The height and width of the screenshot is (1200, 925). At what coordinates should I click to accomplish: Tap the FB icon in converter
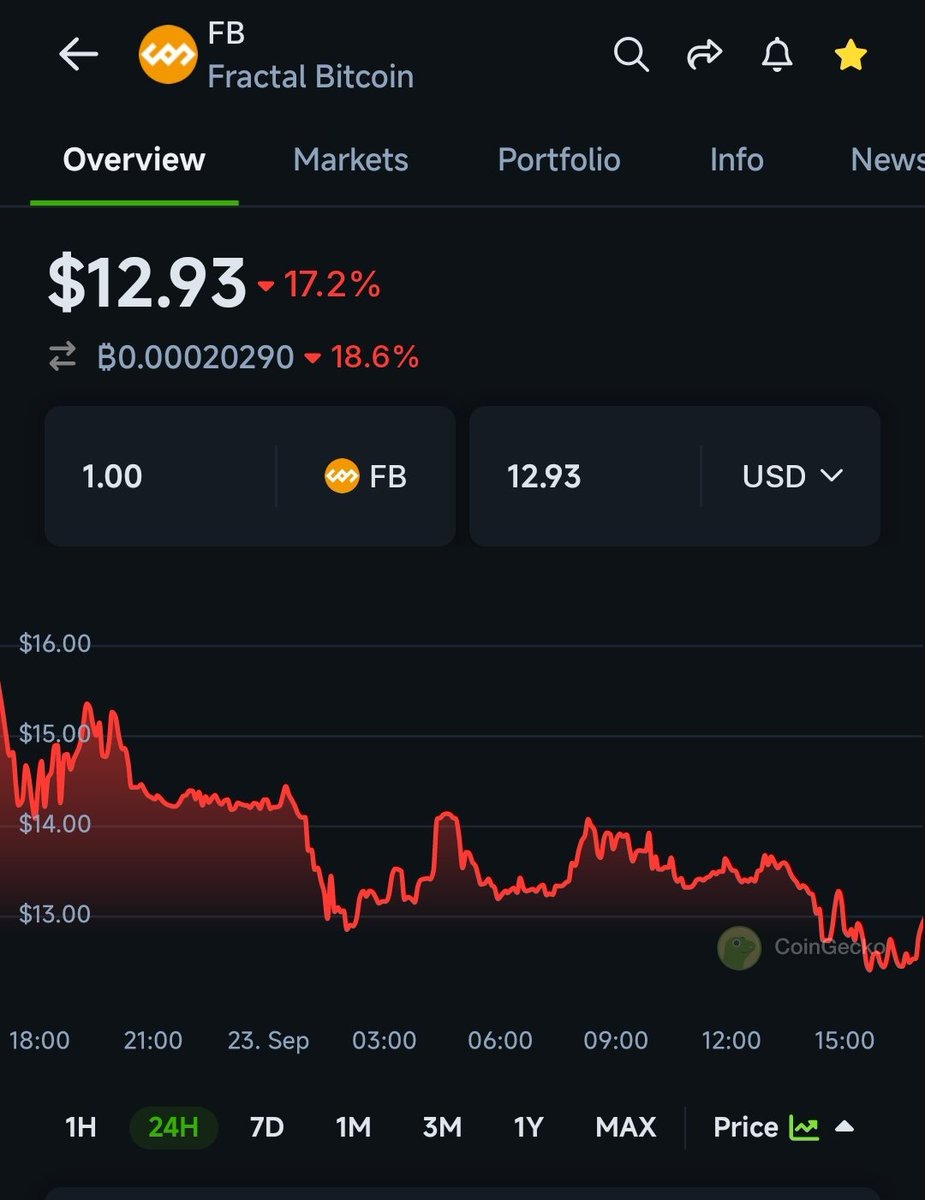[x=342, y=476]
